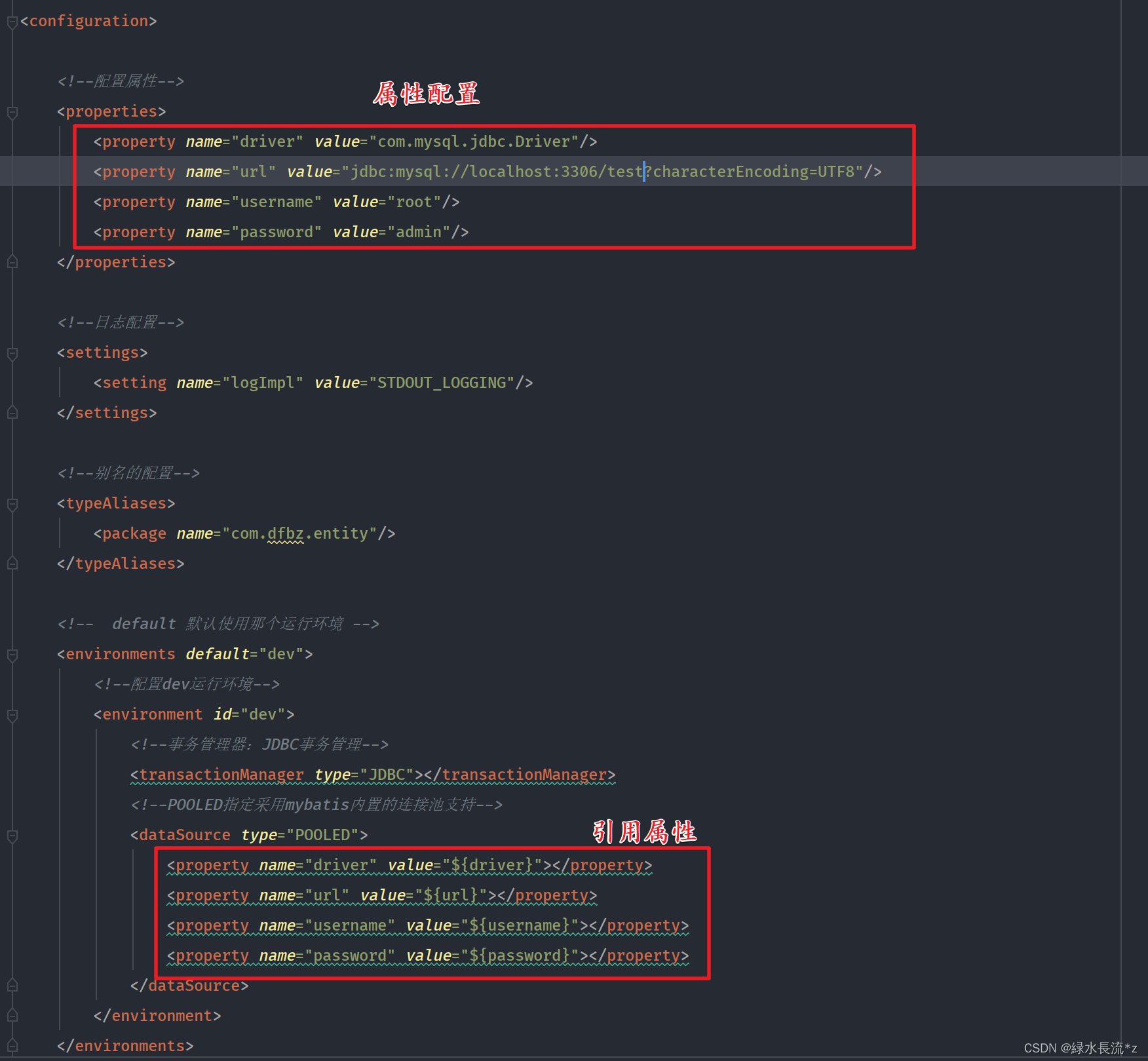The height and width of the screenshot is (1061, 1148).
Task: Click the opening typeAliases tag text
Action: [x=116, y=503]
